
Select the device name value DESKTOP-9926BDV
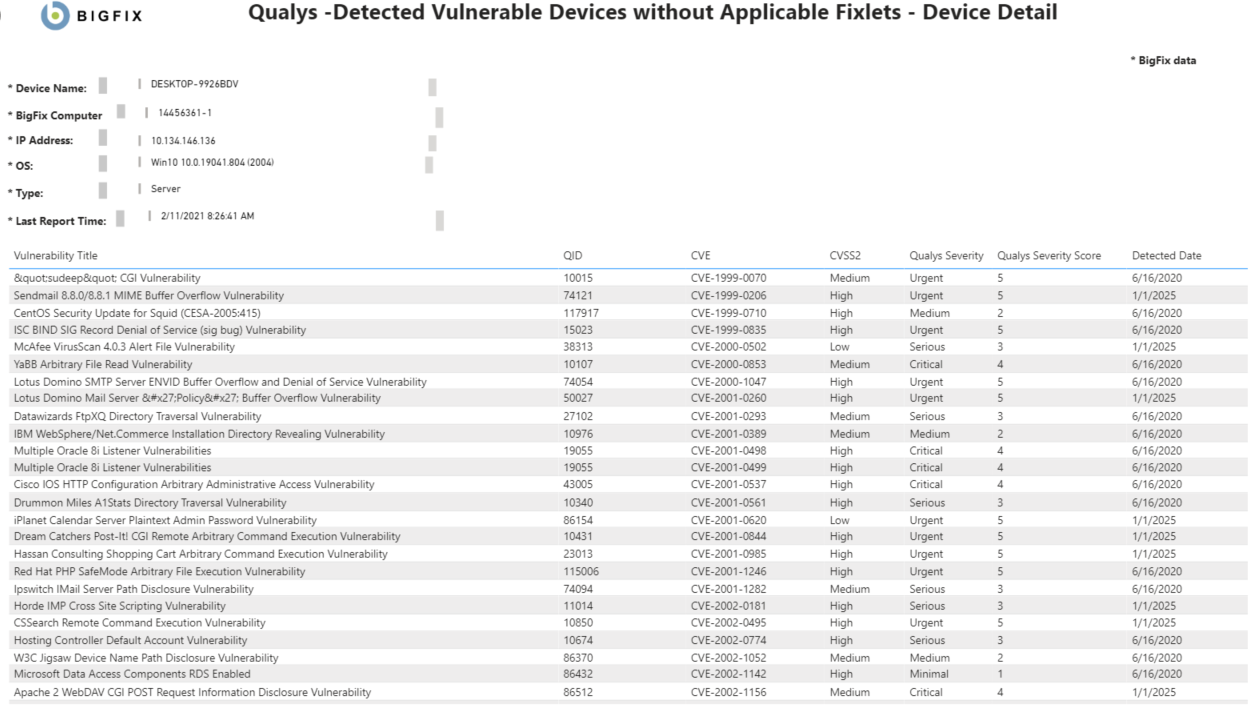194,84
